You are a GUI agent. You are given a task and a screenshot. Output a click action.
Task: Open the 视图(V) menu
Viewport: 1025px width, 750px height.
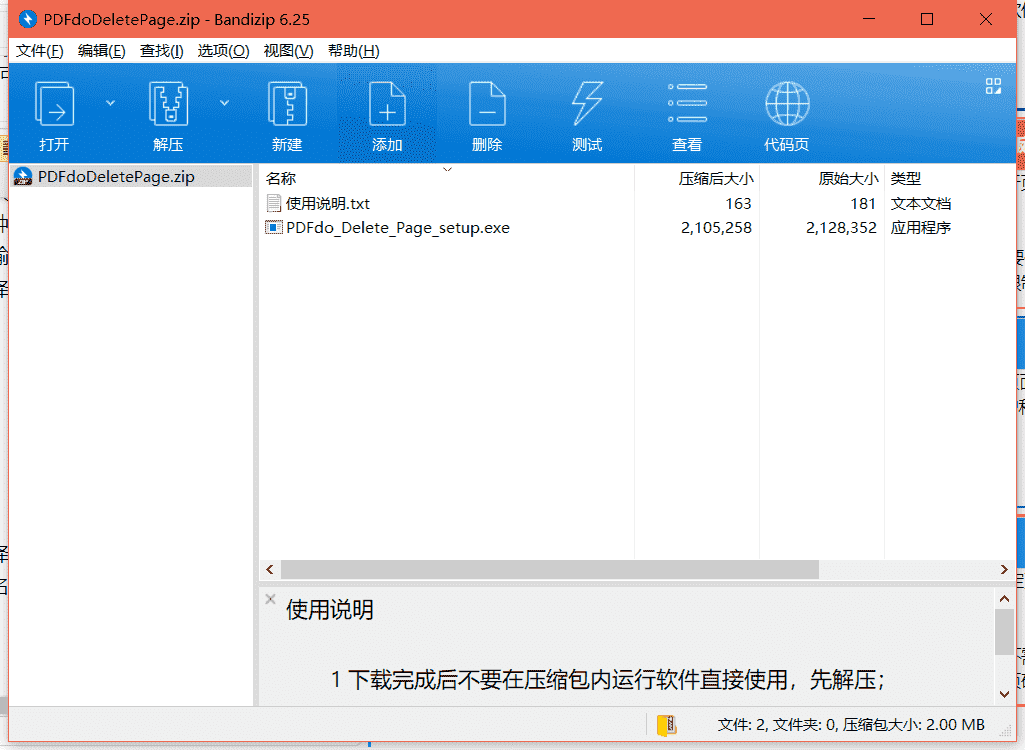288,51
